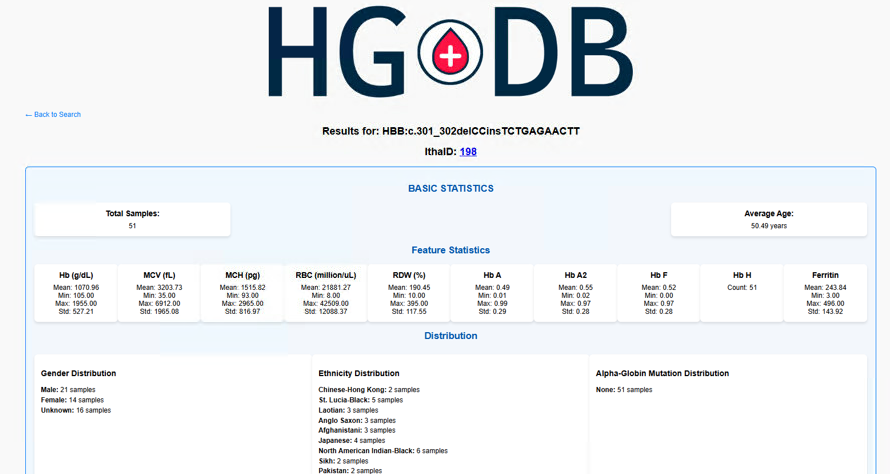The width and height of the screenshot is (890, 474).
Task: Click St. Lucia-Black: 5 samples row
Action: coord(361,400)
